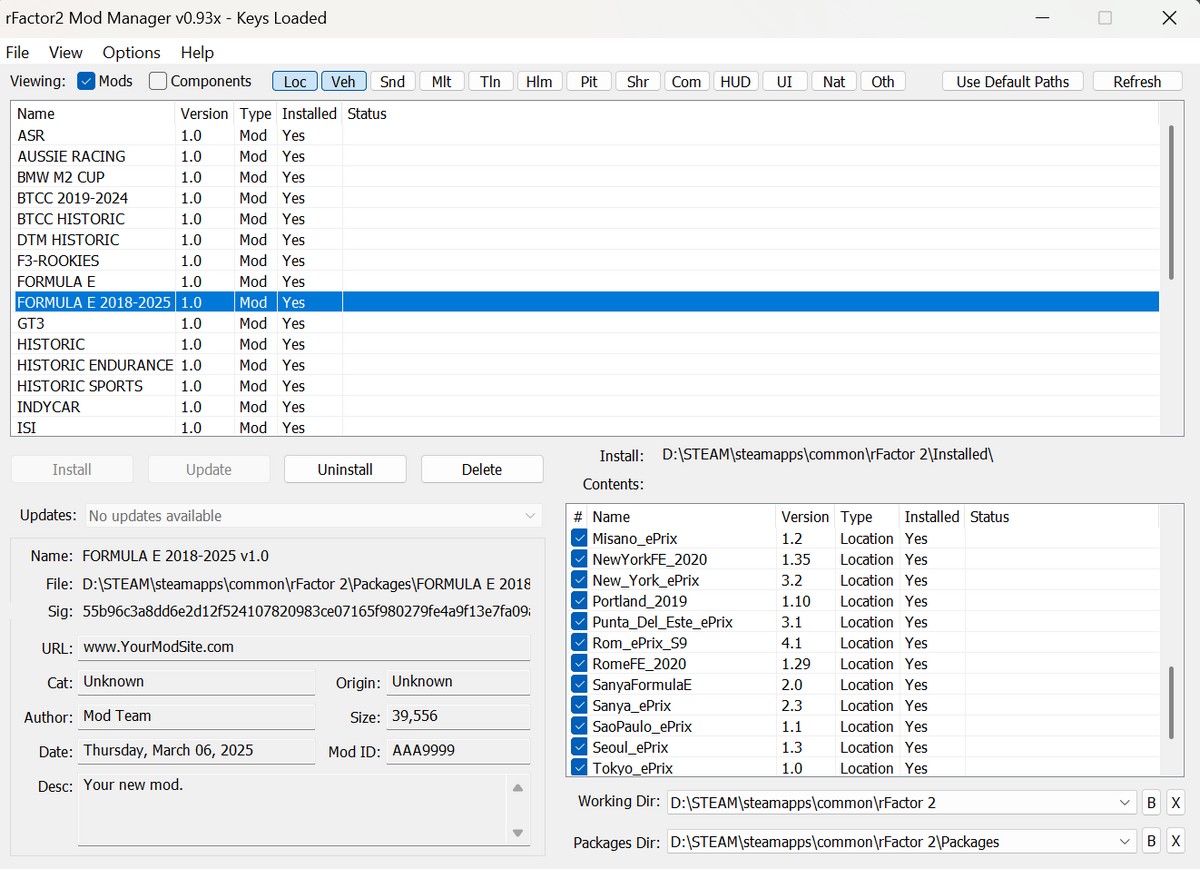
Task: Select the BTCC 2019-2024 mod row
Action: click(x=587, y=198)
